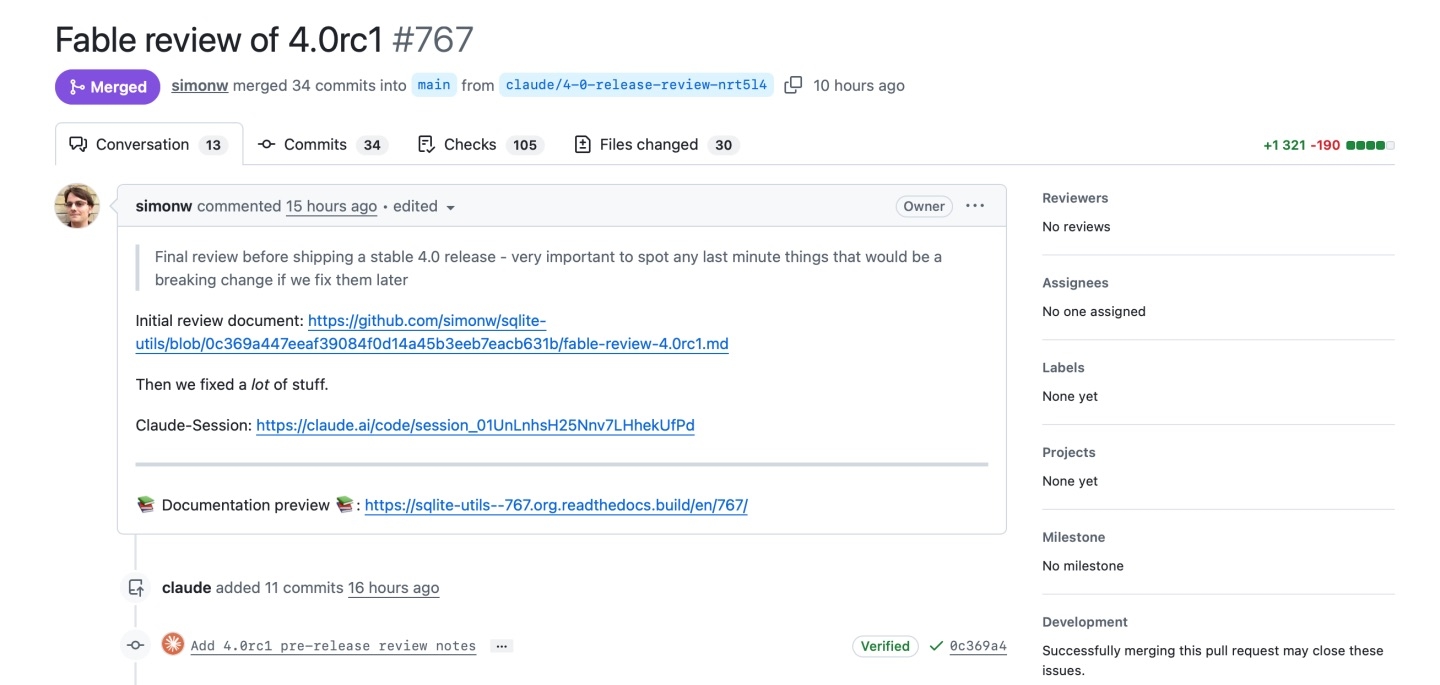
Task: Click the Reviewers sidebar heading
Action: [x=1075, y=198]
